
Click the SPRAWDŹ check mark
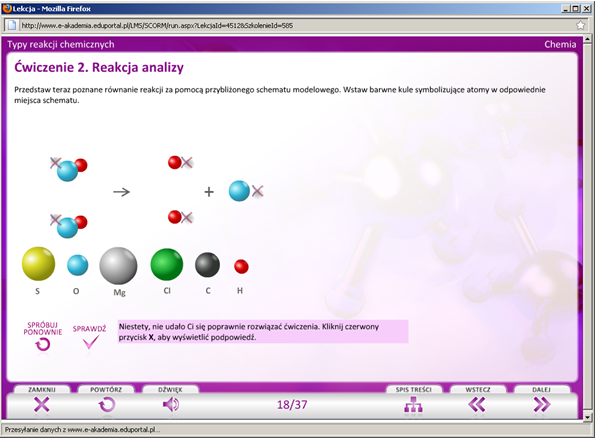(90, 342)
